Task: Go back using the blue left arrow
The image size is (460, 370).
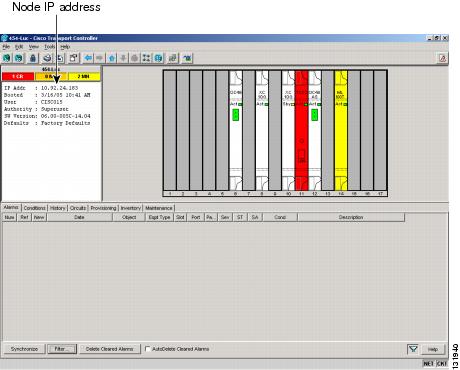Action: [88, 58]
